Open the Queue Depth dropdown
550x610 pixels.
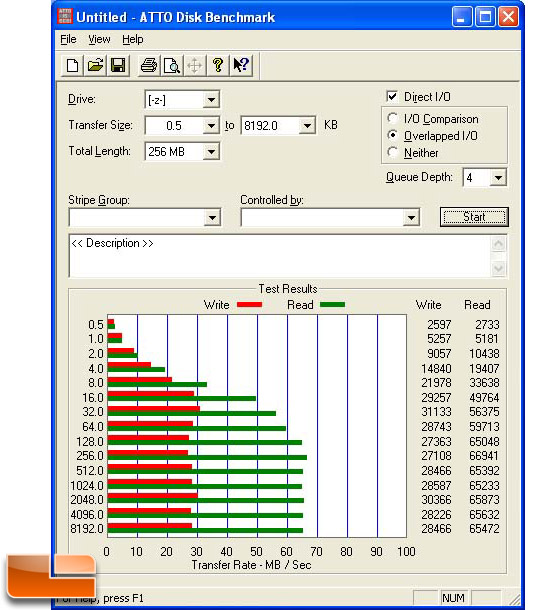point(498,178)
